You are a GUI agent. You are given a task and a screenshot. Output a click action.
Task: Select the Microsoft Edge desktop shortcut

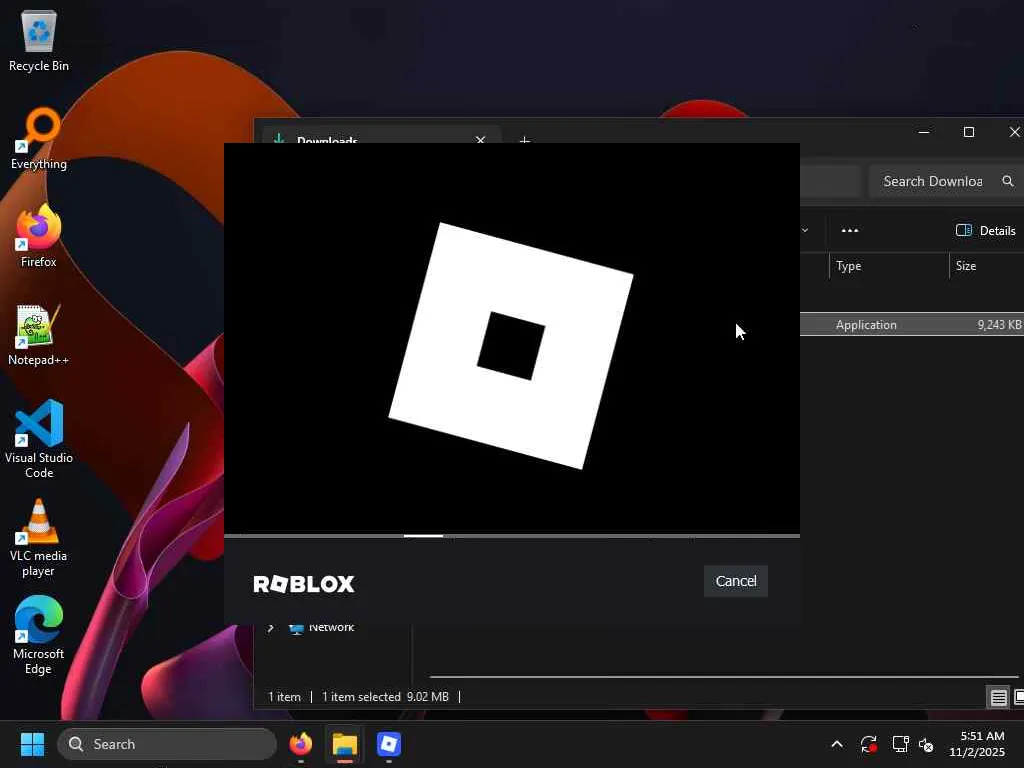(39, 635)
